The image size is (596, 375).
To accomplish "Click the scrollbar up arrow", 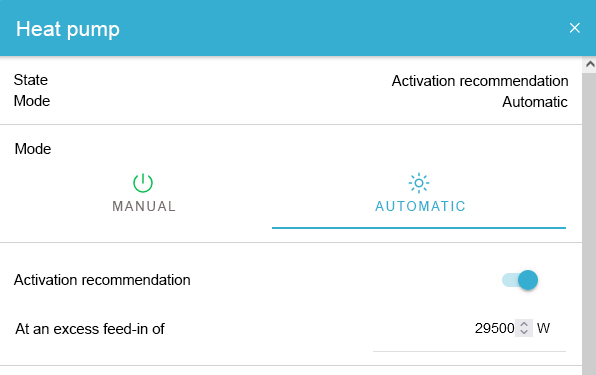I will click(590, 65).
